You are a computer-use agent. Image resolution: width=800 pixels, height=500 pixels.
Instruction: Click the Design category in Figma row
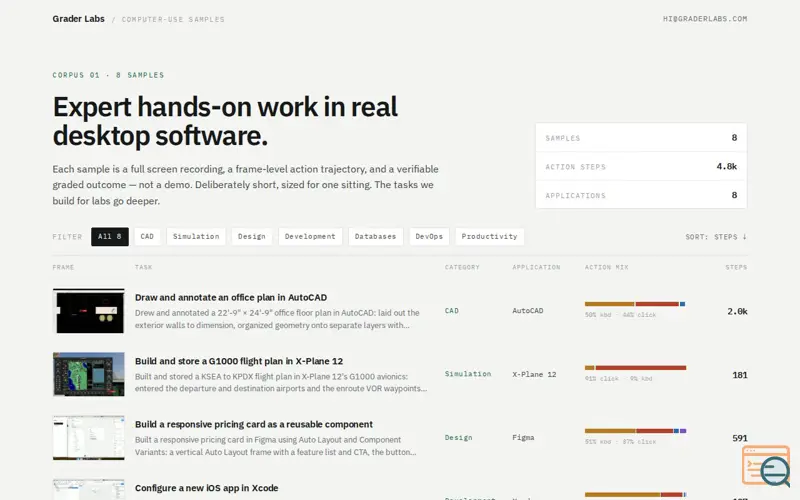458,438
